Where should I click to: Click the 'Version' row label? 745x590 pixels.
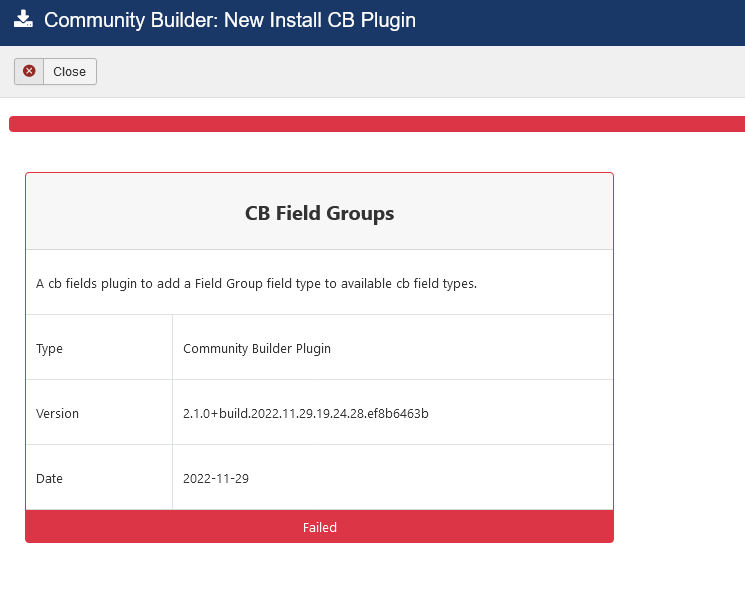click(x=57, y=413)
